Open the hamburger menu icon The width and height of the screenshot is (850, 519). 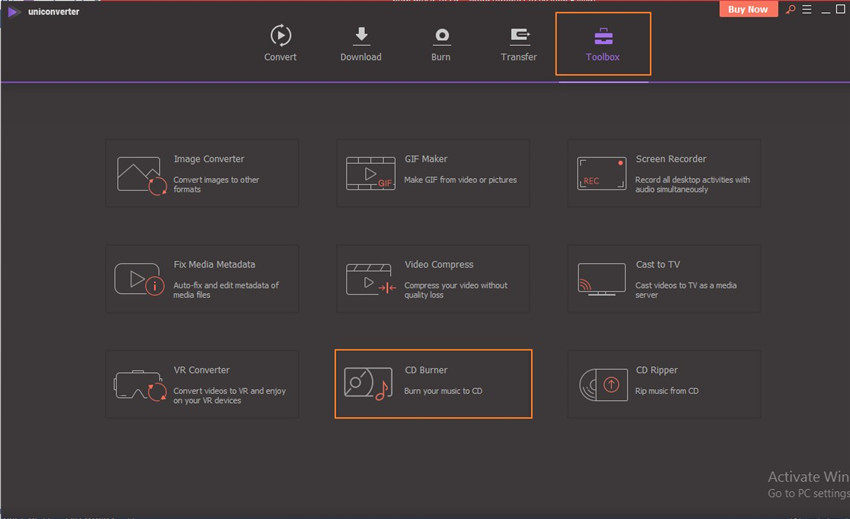click(x=807, y=9)
